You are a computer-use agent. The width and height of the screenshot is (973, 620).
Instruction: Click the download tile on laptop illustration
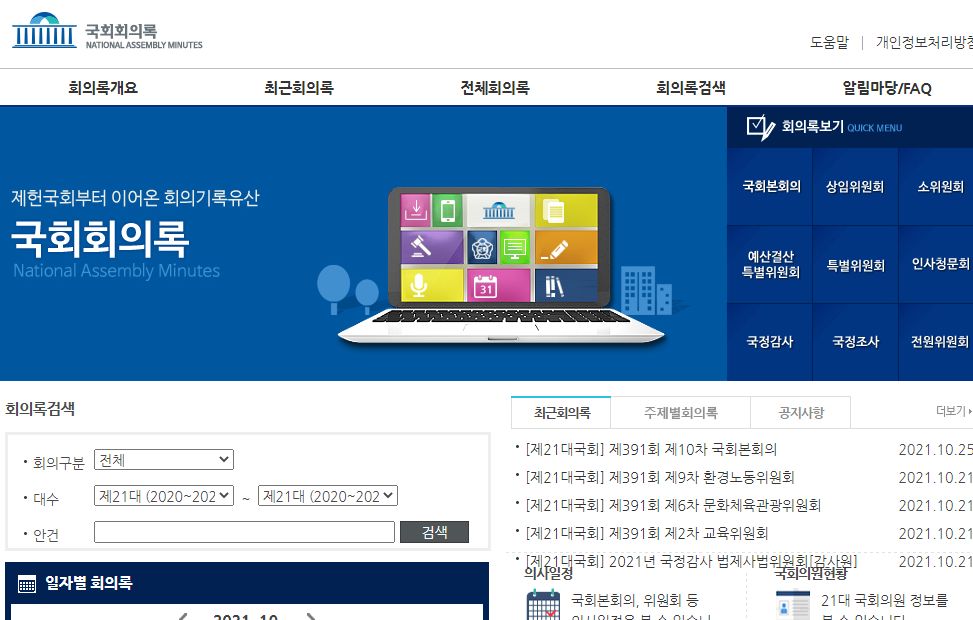point(416,210)
